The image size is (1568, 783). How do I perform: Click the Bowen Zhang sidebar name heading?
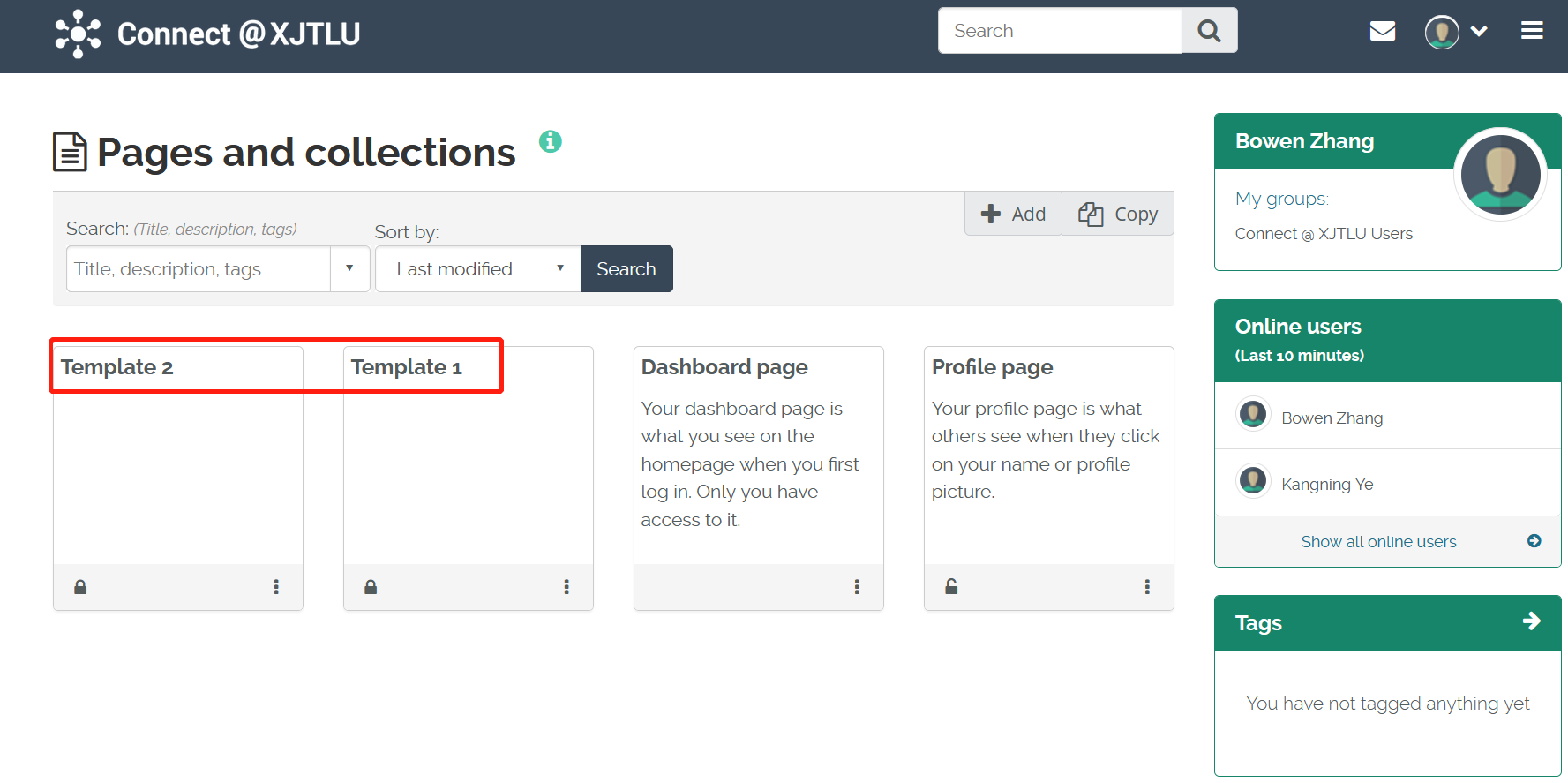point(1304,141)
